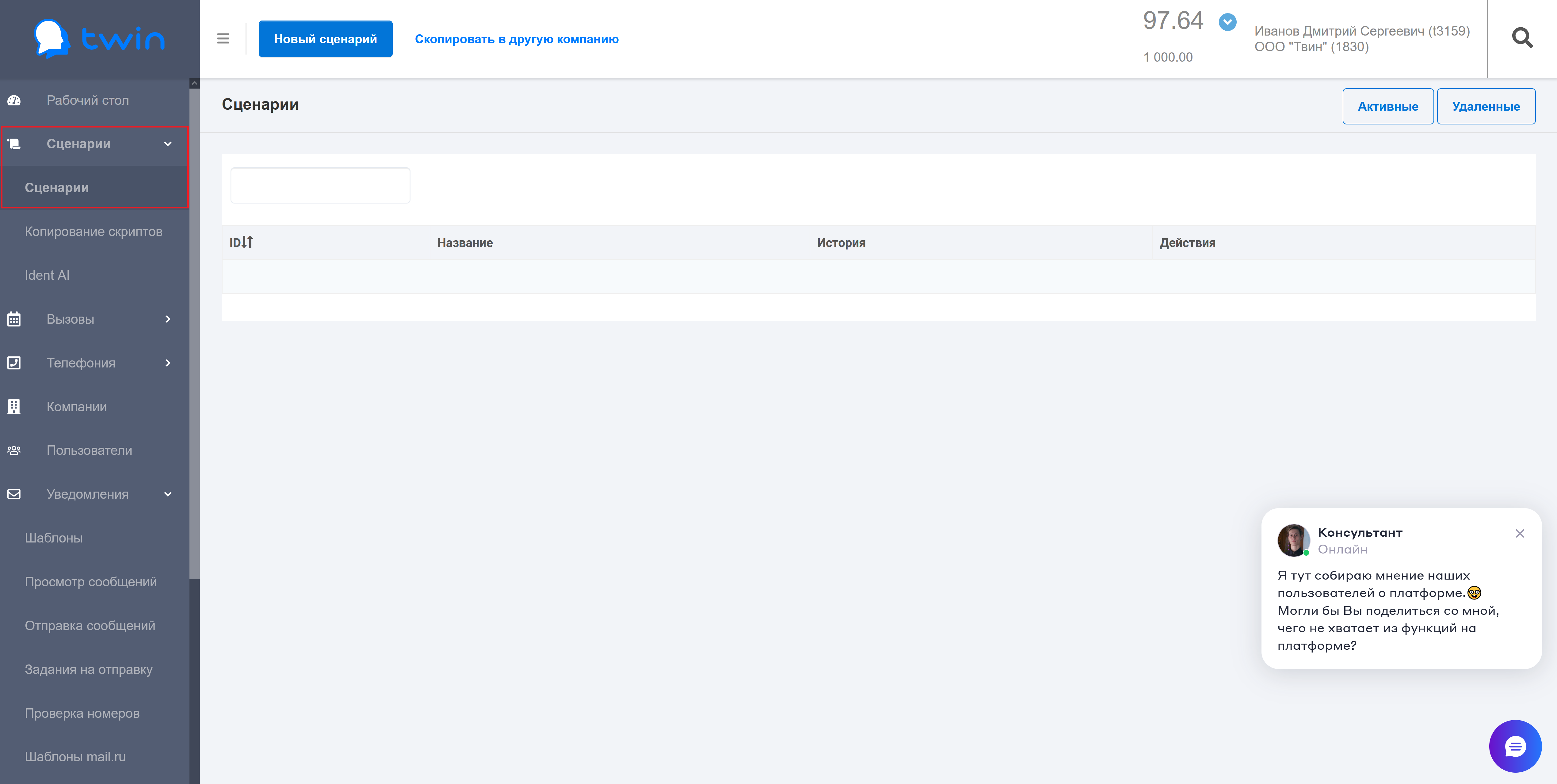1557x784 pixels.
Task: Click the sidebar scrollbar track
Action: click(x=195, y=681)
